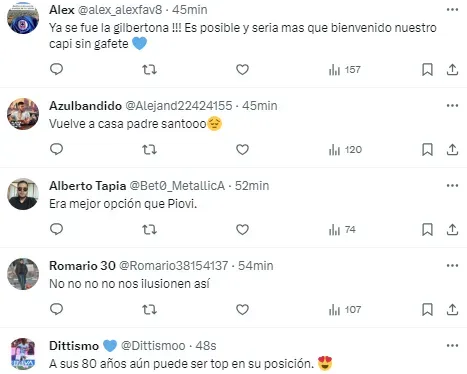Retweet Alex's post about capi sin gafete

[149, 70]
